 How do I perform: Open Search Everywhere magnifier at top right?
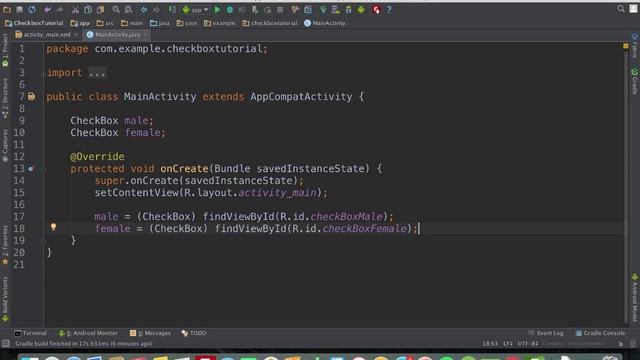point(621,9)
